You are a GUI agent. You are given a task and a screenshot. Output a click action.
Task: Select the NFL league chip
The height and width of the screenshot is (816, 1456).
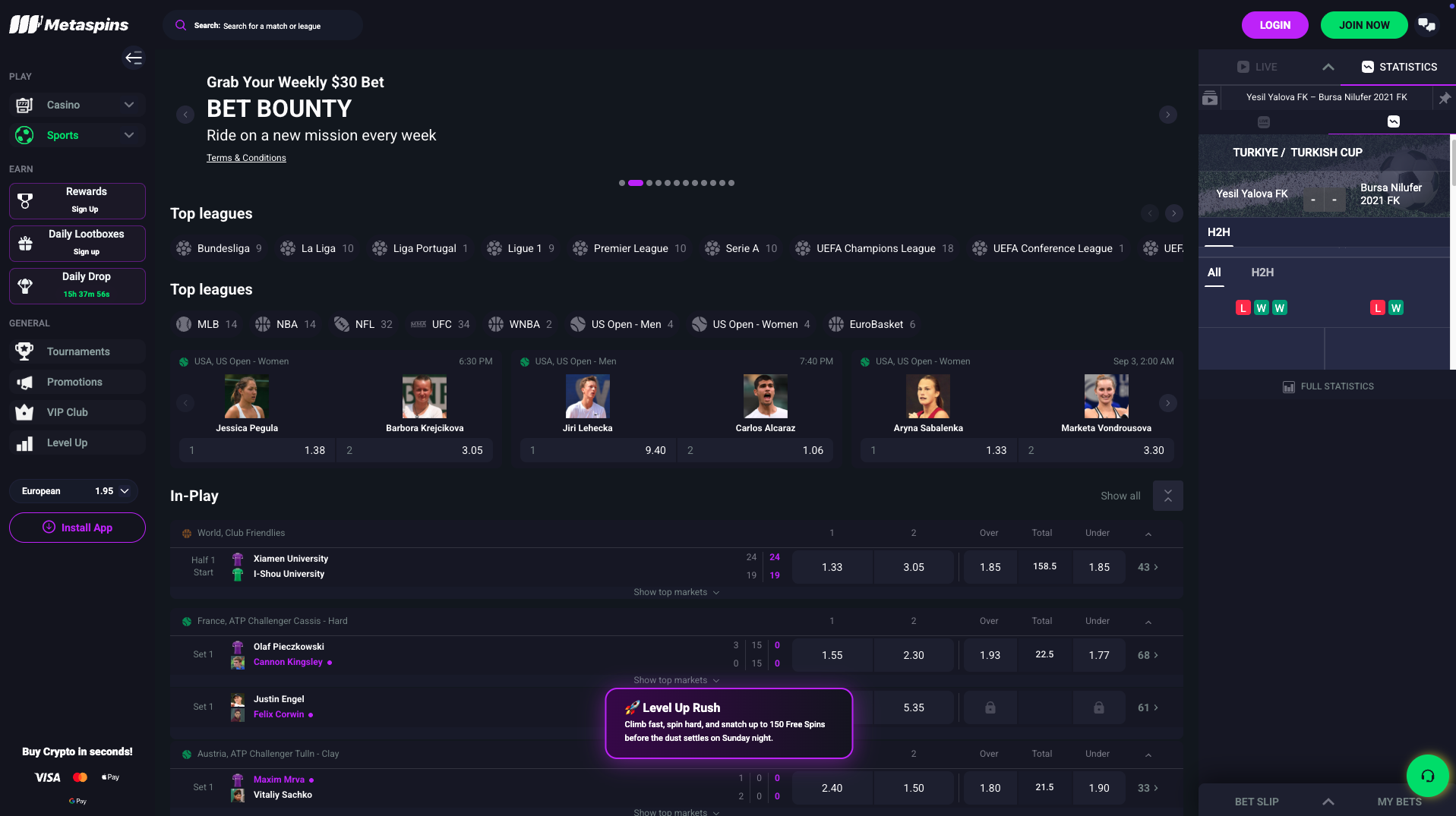(x=364, y=324)
